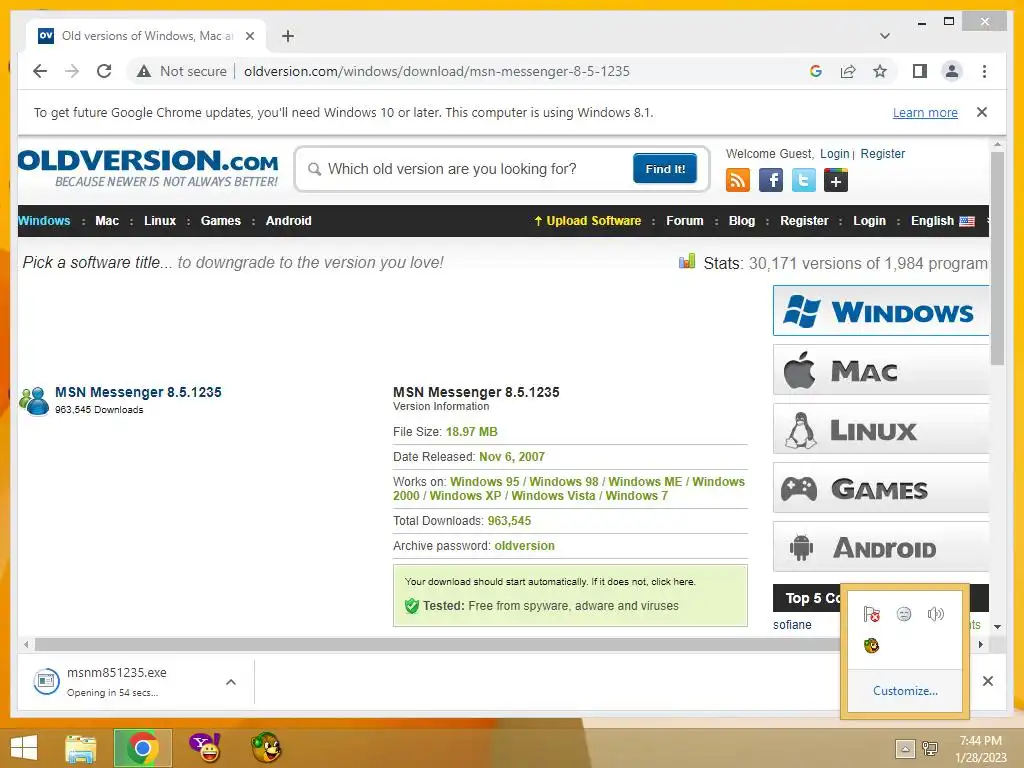The image size is (1024, 768).
Task: Click the green Tested shield icon
Action: pos(411,606)
